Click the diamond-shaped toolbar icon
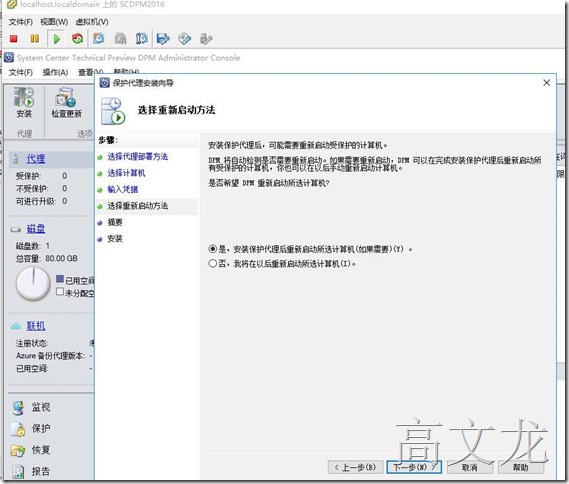 (184, 38)
